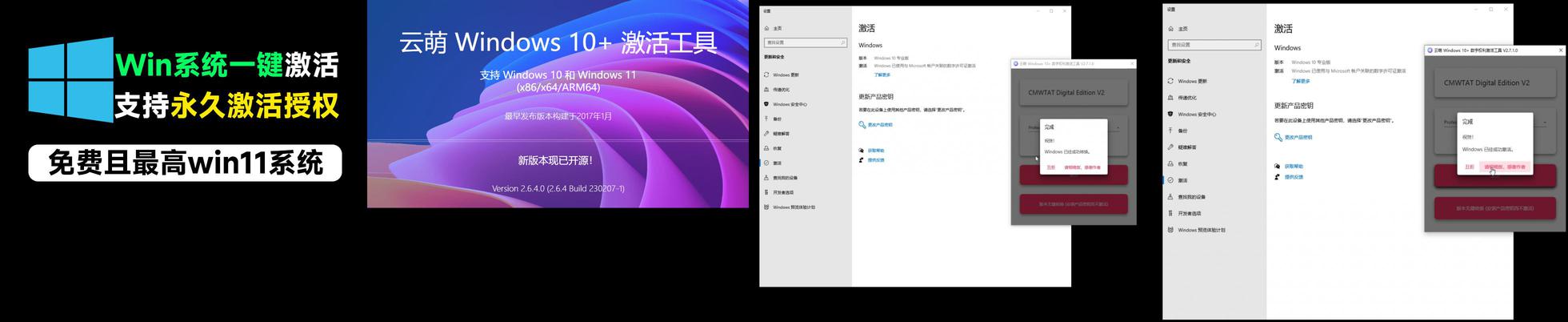This screenshot has height=322, width=1568.
Task: Expand the edition dropdown arrow in right activation tool
Action: click(x=1544, y=123)
